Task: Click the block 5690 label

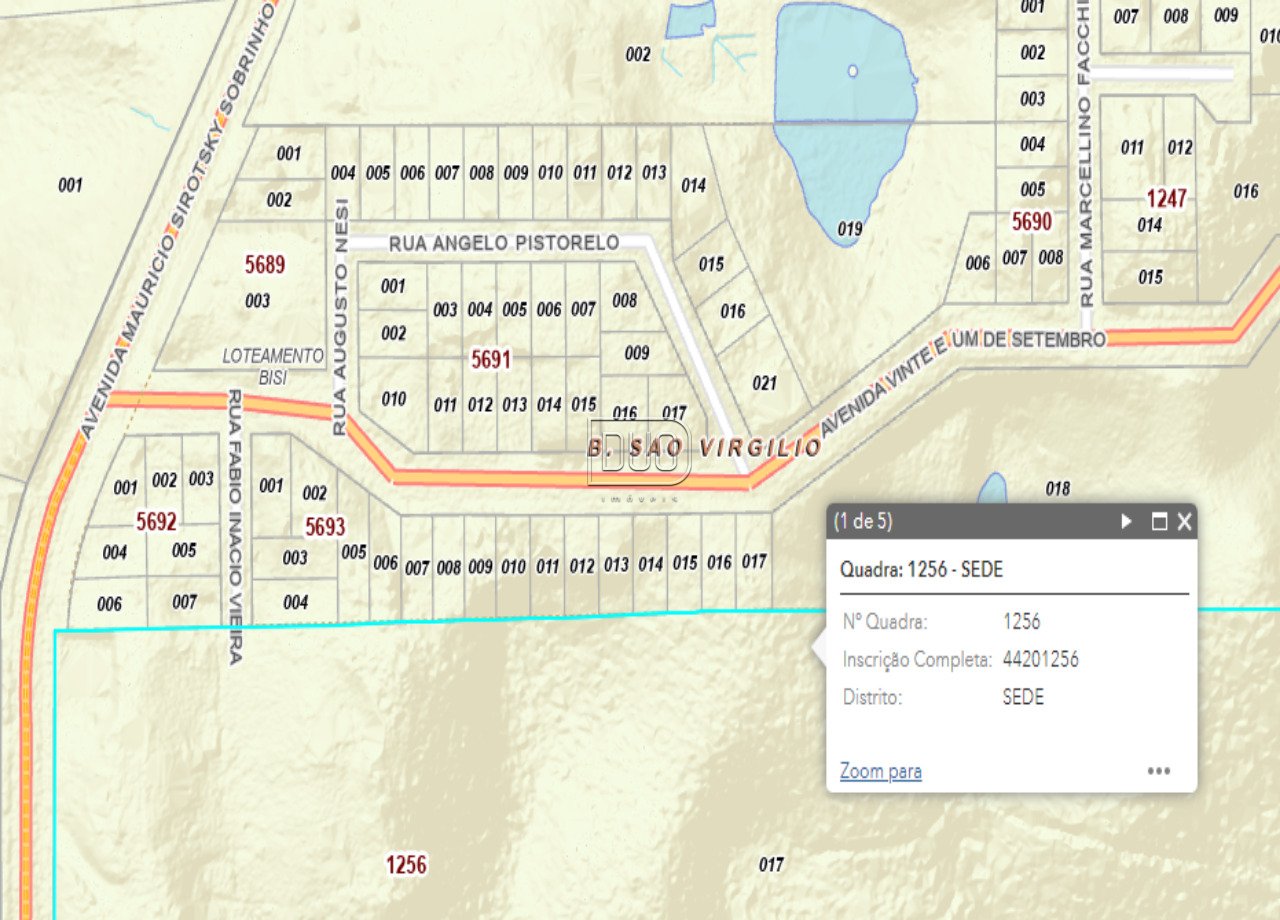Action: (x=1031, y=221)
